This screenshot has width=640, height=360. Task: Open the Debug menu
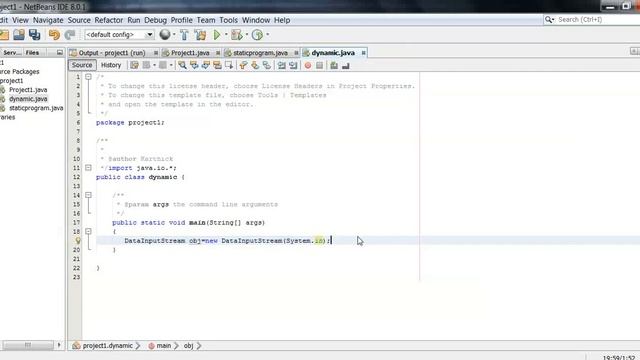pos(156,20)
